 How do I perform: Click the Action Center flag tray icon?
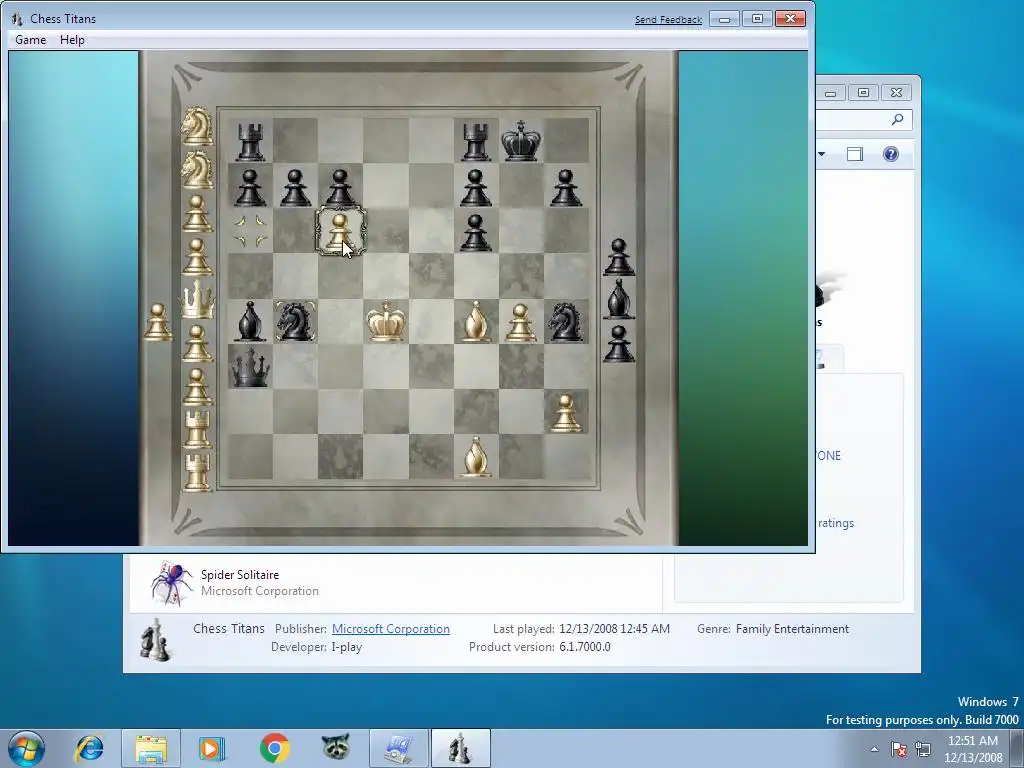[x=899, y=749]
